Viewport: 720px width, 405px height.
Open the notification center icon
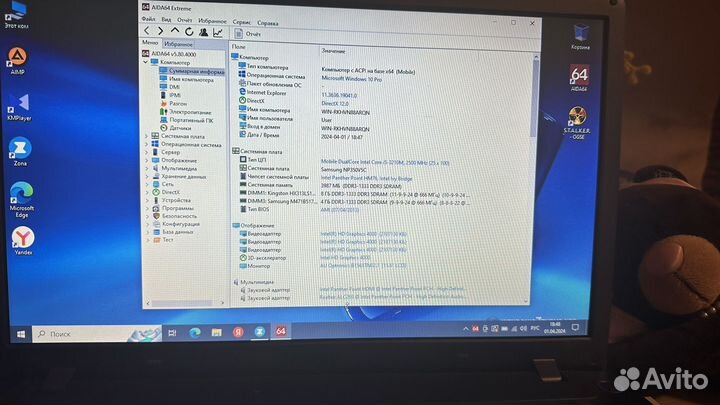pos(575,327)
